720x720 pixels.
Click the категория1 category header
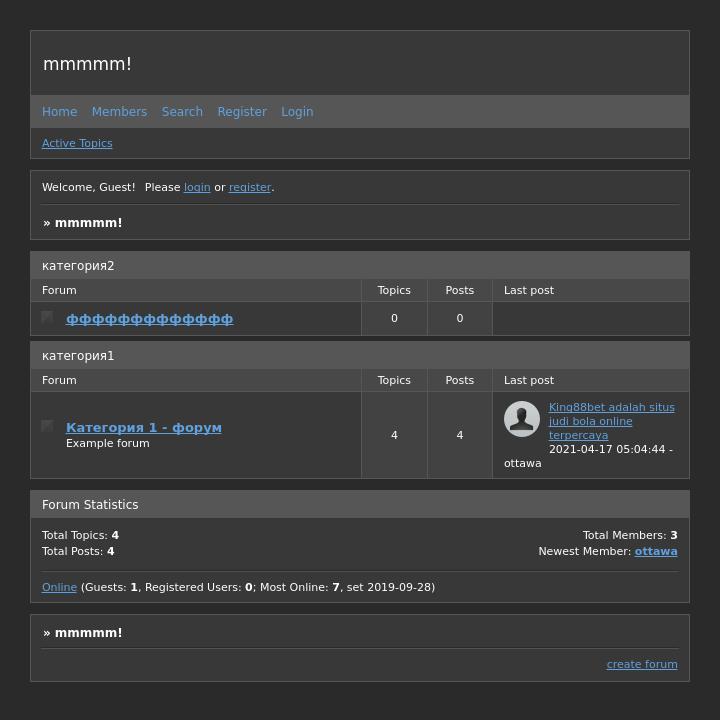(78, 356)
